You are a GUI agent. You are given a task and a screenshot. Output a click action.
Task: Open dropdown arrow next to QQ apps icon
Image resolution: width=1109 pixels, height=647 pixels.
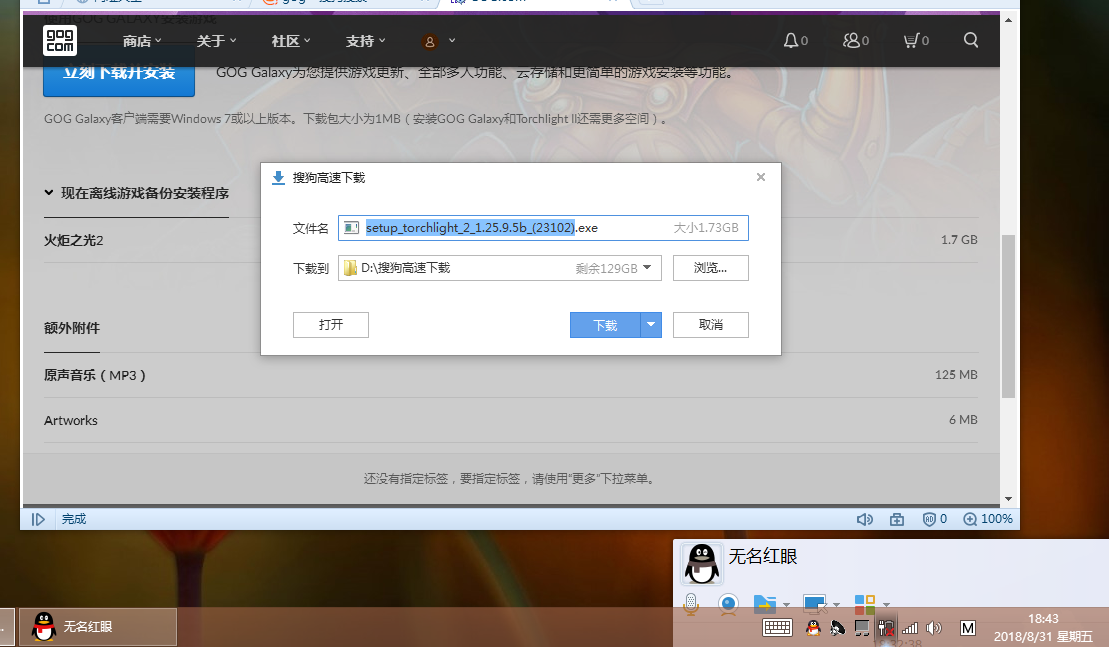(886, 605)
